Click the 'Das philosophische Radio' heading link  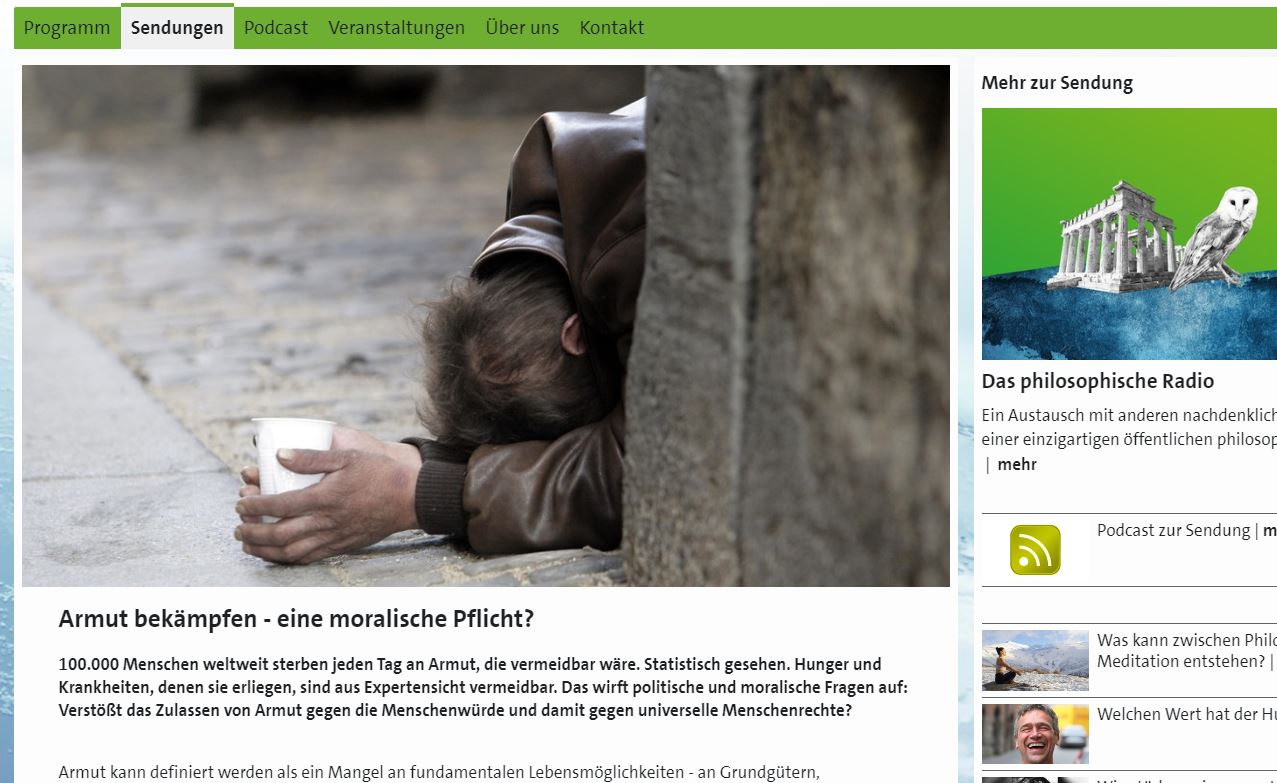pyautogui.click(x=1098, y=381)
